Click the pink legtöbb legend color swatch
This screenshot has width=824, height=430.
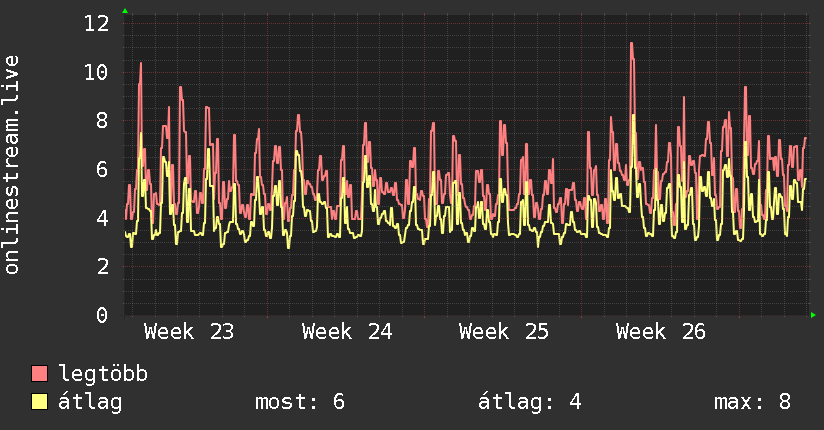click(x=39, y=374)
